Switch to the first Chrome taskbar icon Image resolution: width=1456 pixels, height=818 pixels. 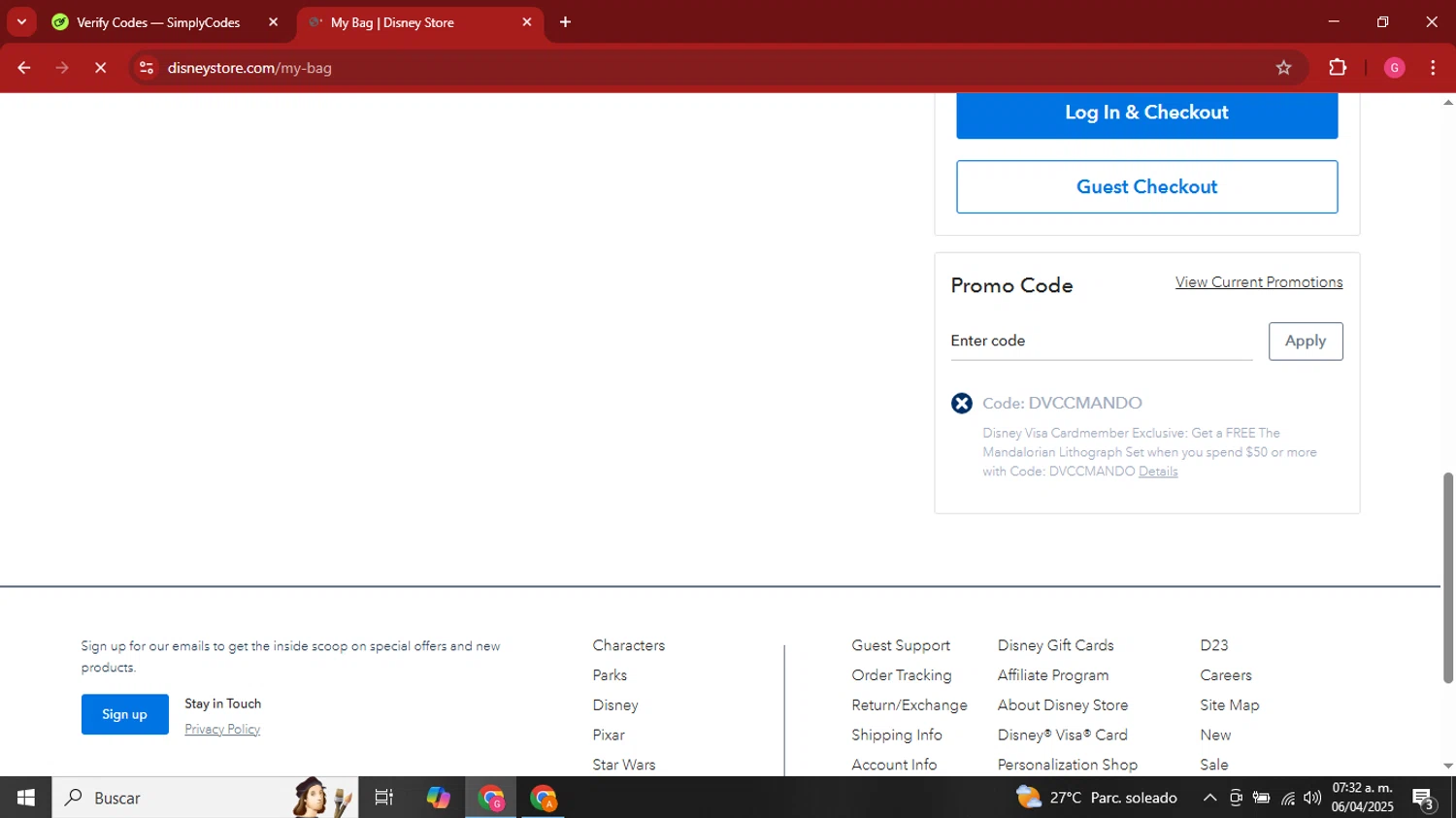(491, 798)
